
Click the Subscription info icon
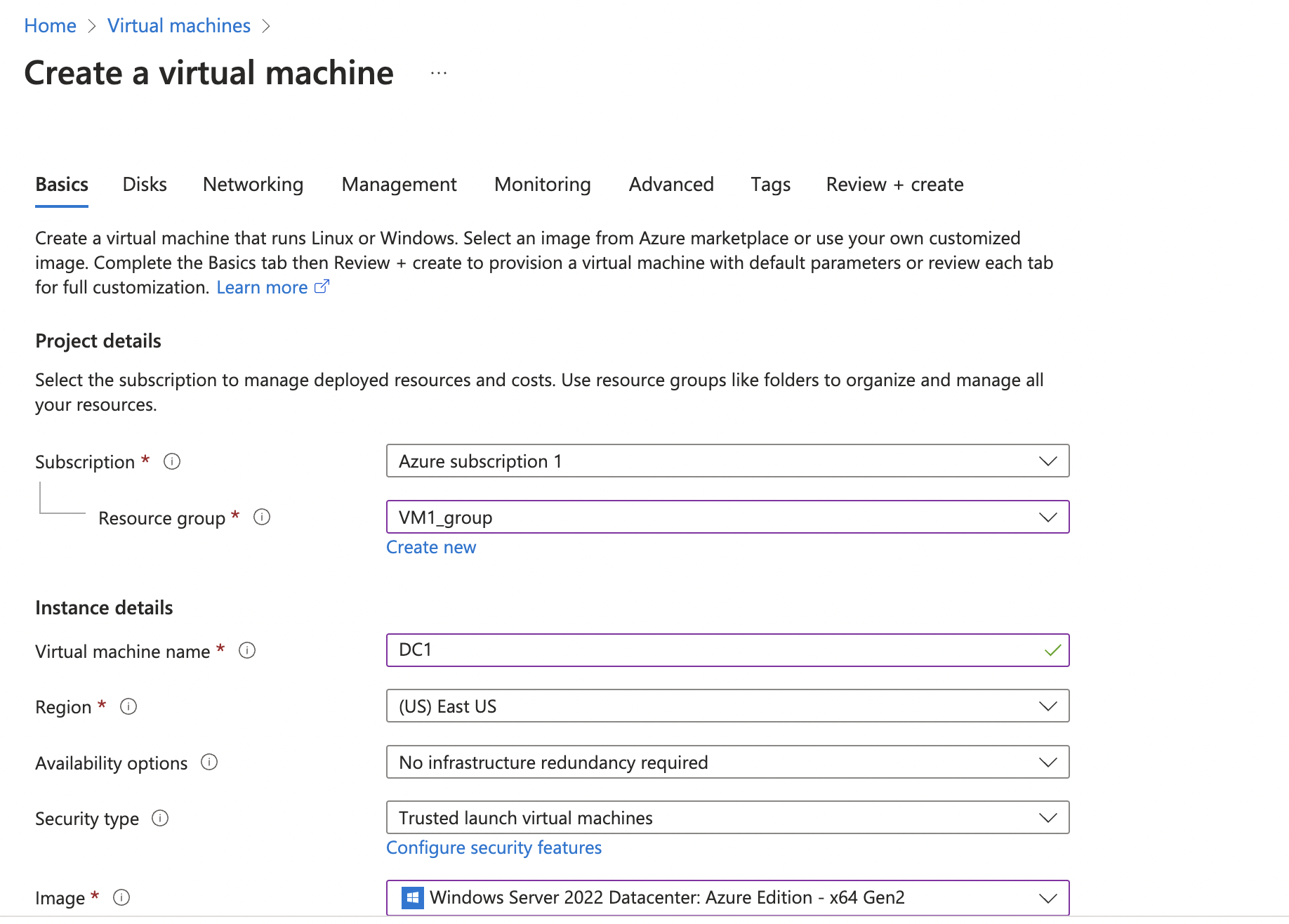tap(172, 461)
